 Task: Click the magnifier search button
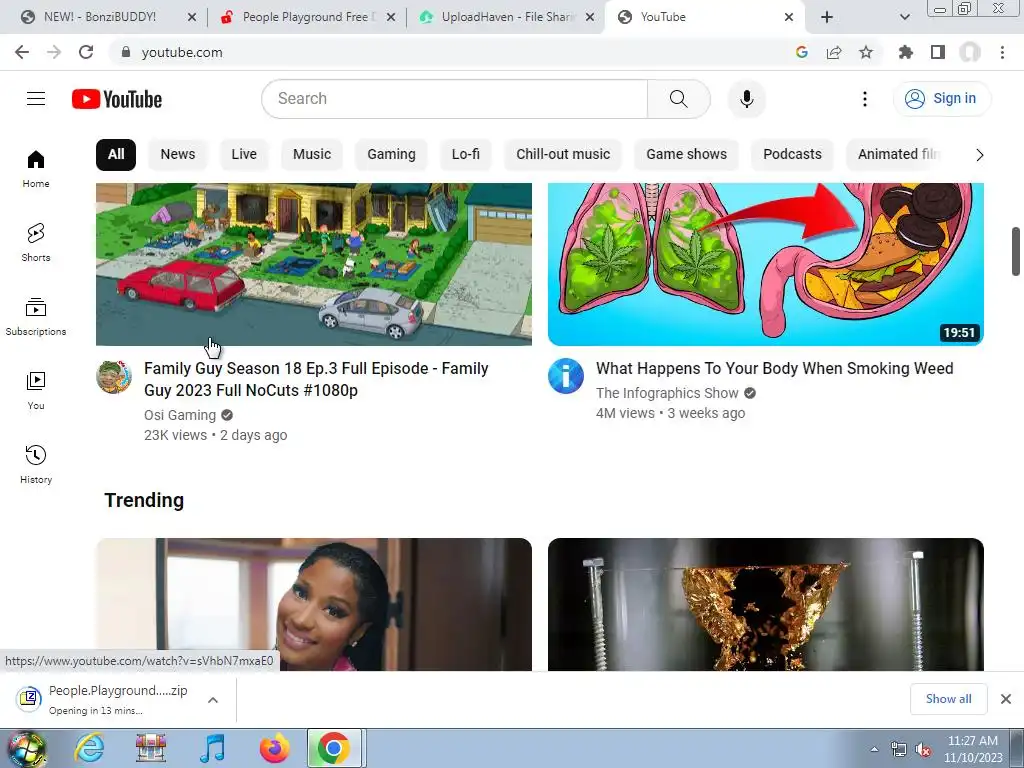click(679, 99)
